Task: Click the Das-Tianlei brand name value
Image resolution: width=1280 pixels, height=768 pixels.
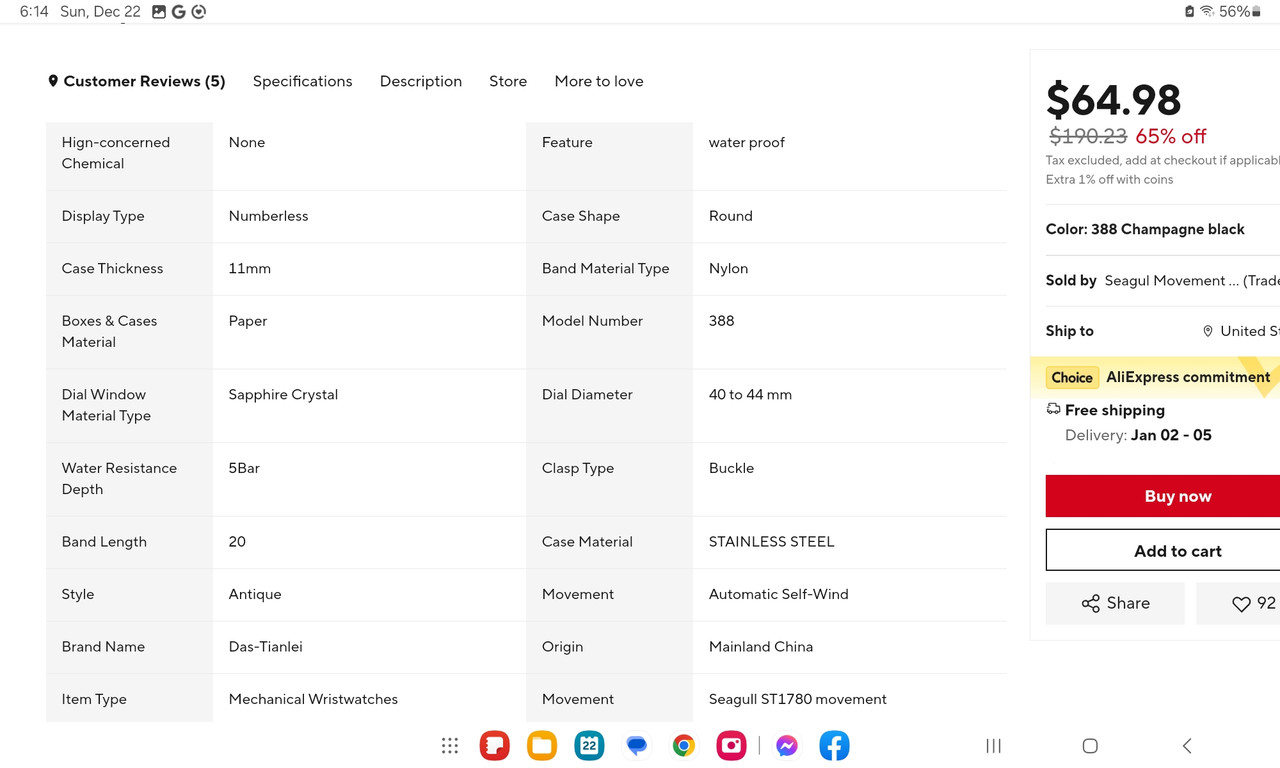Action: point(266,647)
